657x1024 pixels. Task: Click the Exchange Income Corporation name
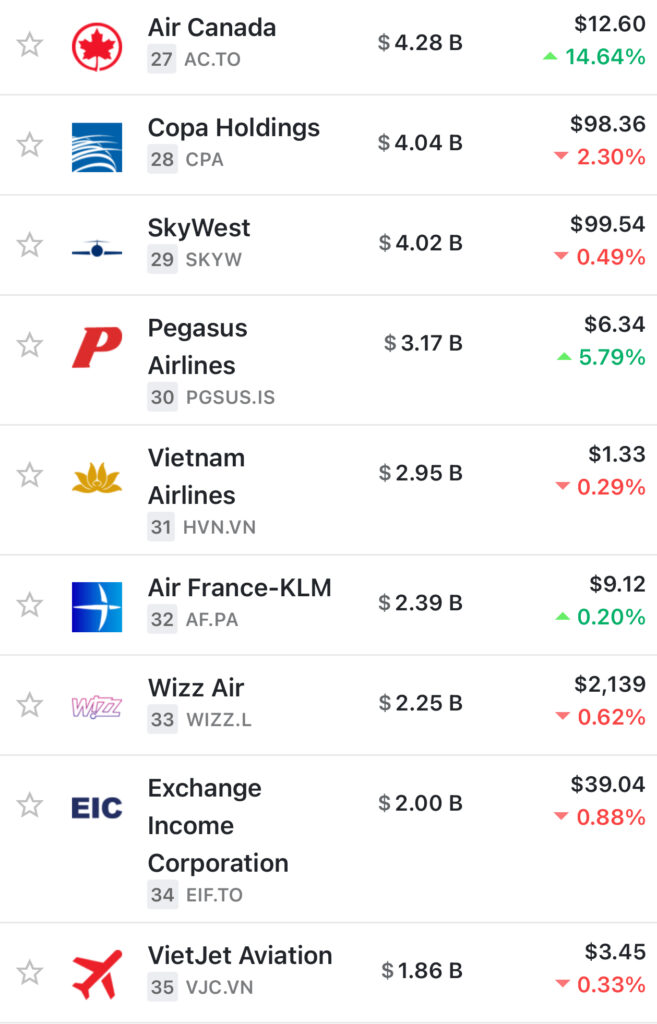tap(218, 825)
